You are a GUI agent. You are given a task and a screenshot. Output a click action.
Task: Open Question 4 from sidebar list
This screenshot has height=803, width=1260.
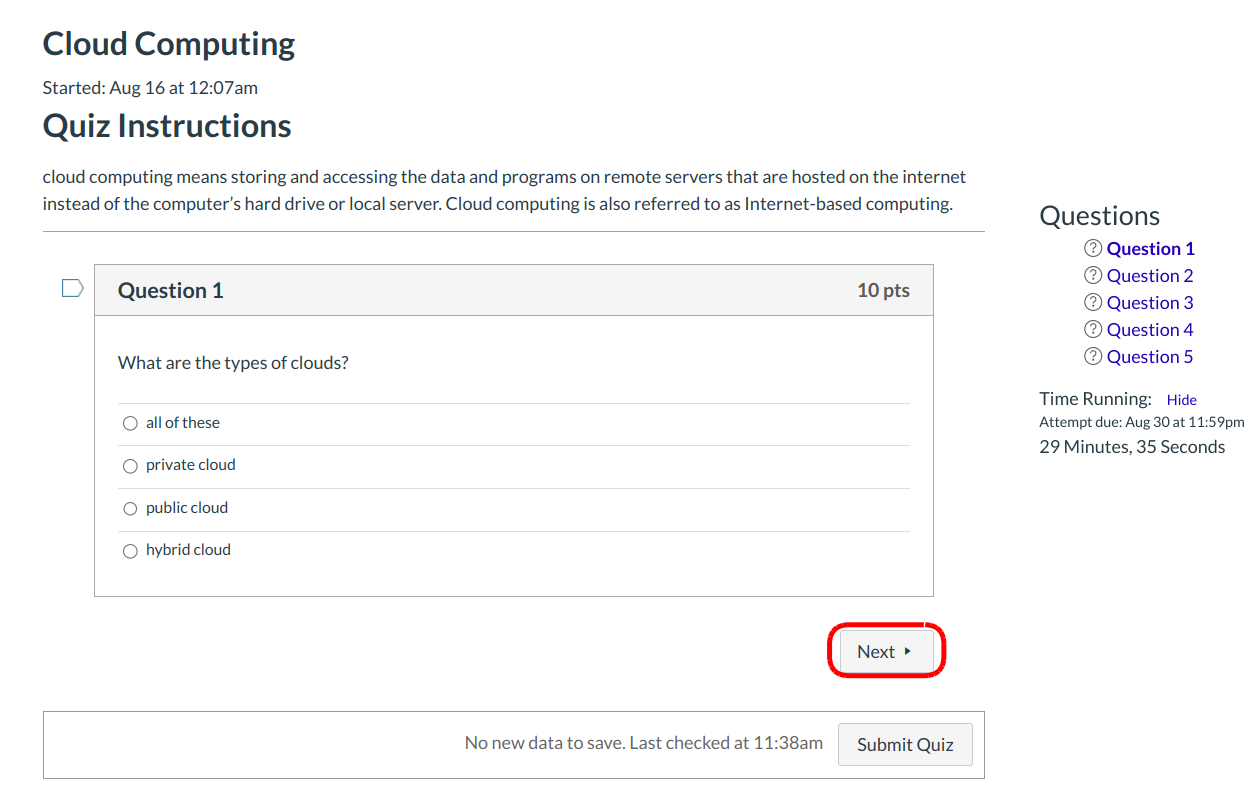pos(1150,330)
